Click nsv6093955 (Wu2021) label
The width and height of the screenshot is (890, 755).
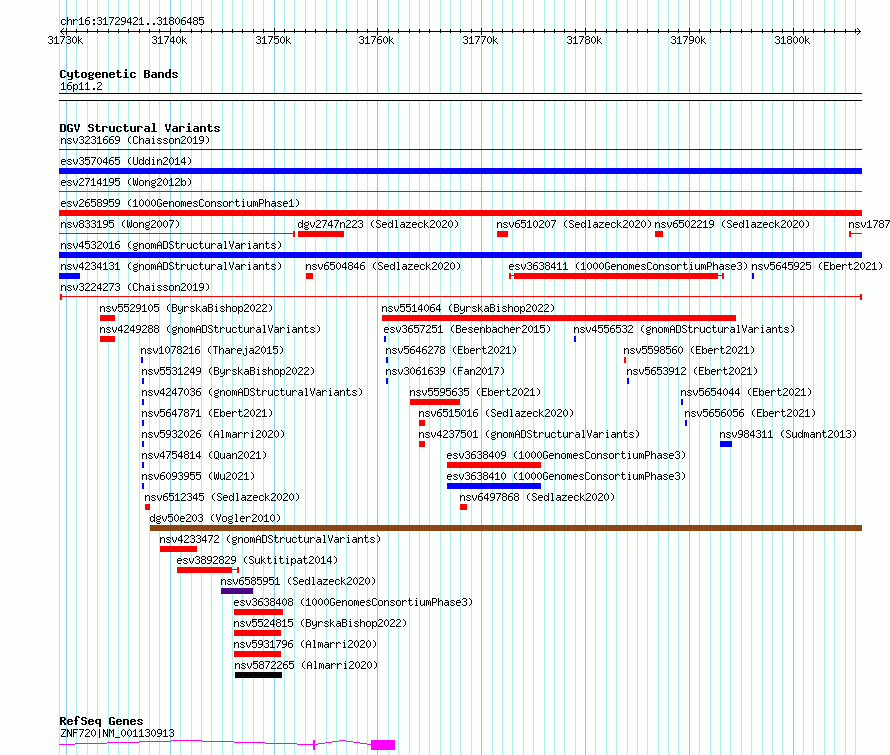coord(198,476)
